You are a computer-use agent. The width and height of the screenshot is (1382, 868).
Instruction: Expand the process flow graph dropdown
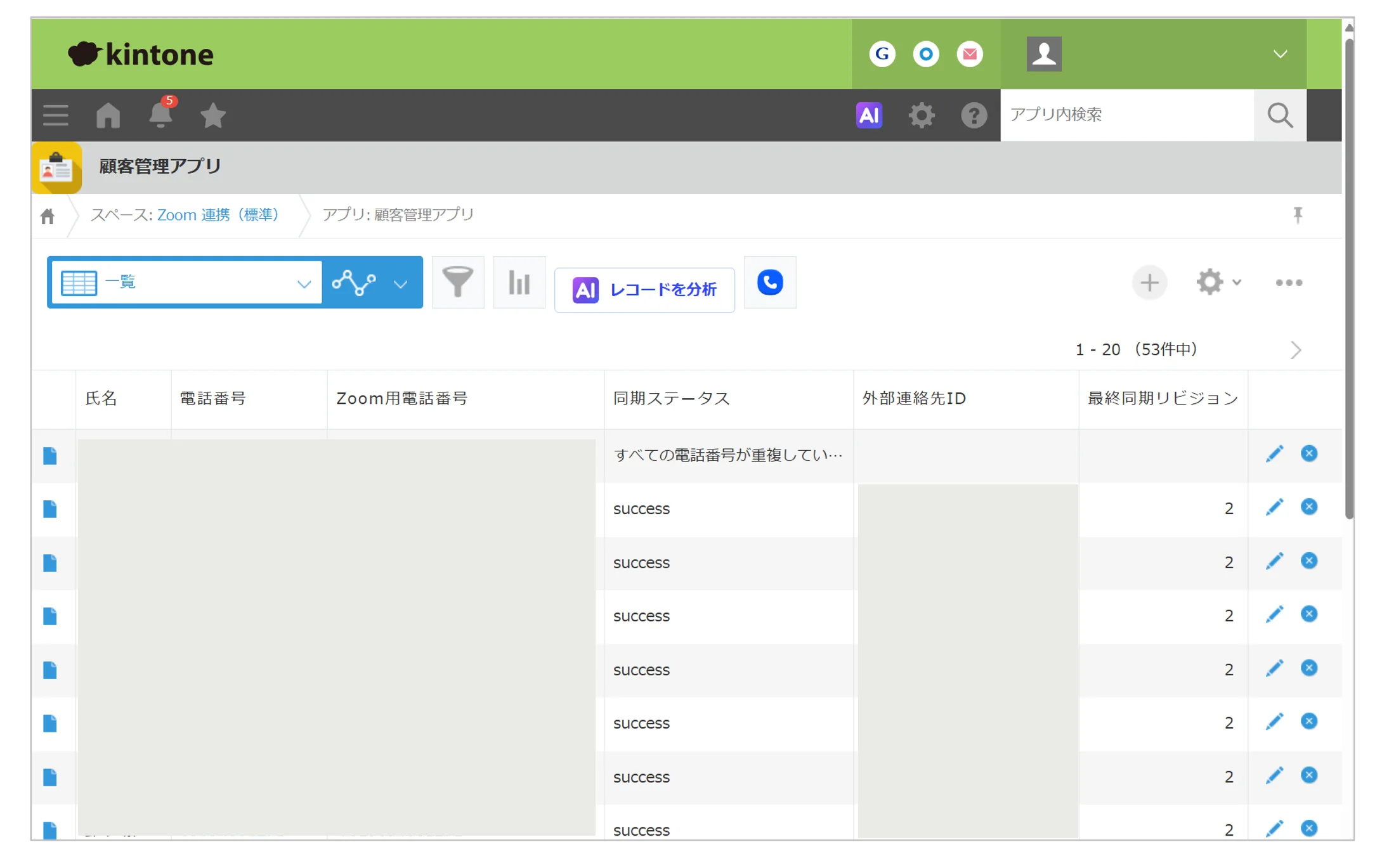[x=373, y=283]
